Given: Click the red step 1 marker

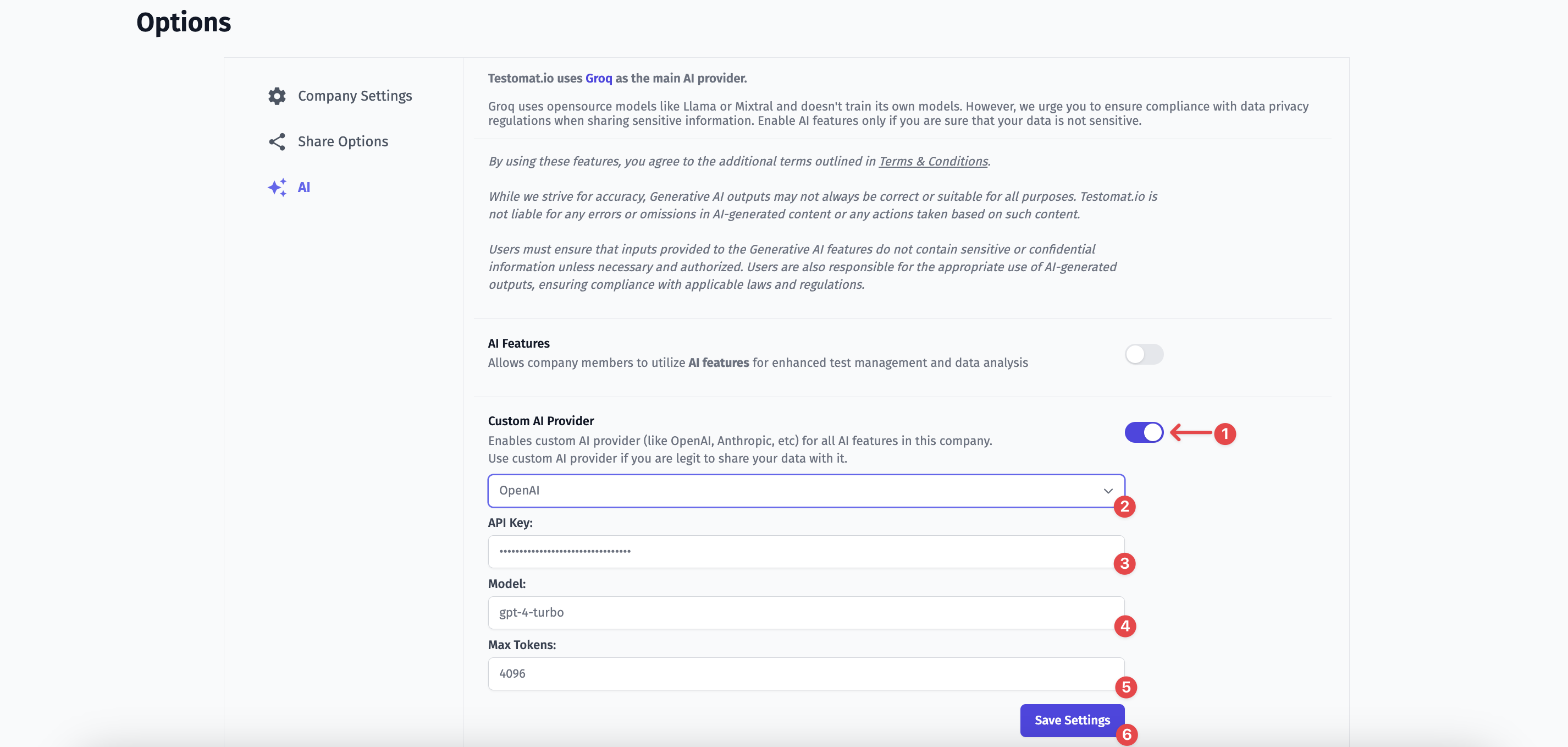Looking at the screenshot, I should point(1225,434).
